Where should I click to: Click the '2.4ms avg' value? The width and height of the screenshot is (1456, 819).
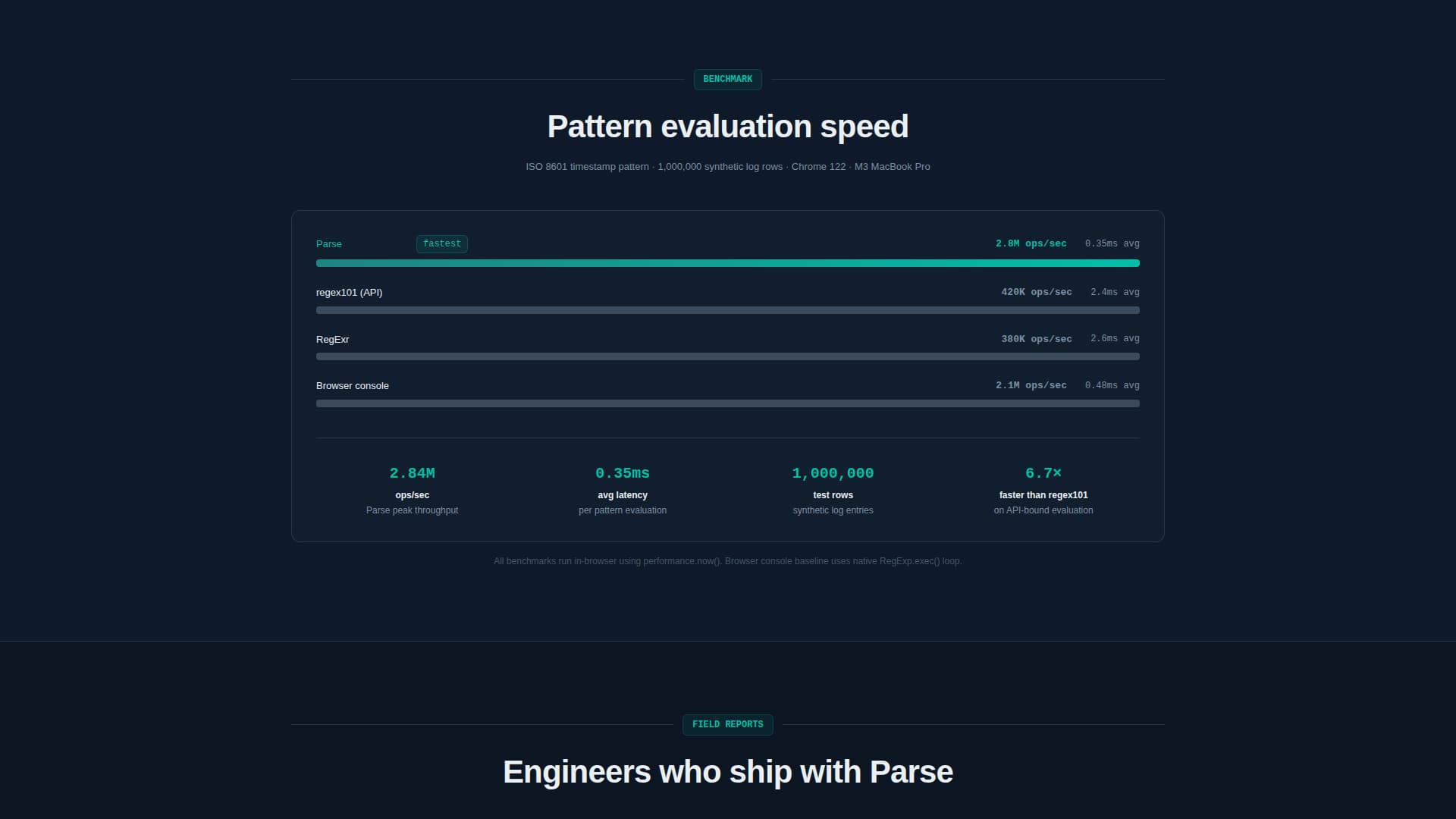pos(1115,292)
